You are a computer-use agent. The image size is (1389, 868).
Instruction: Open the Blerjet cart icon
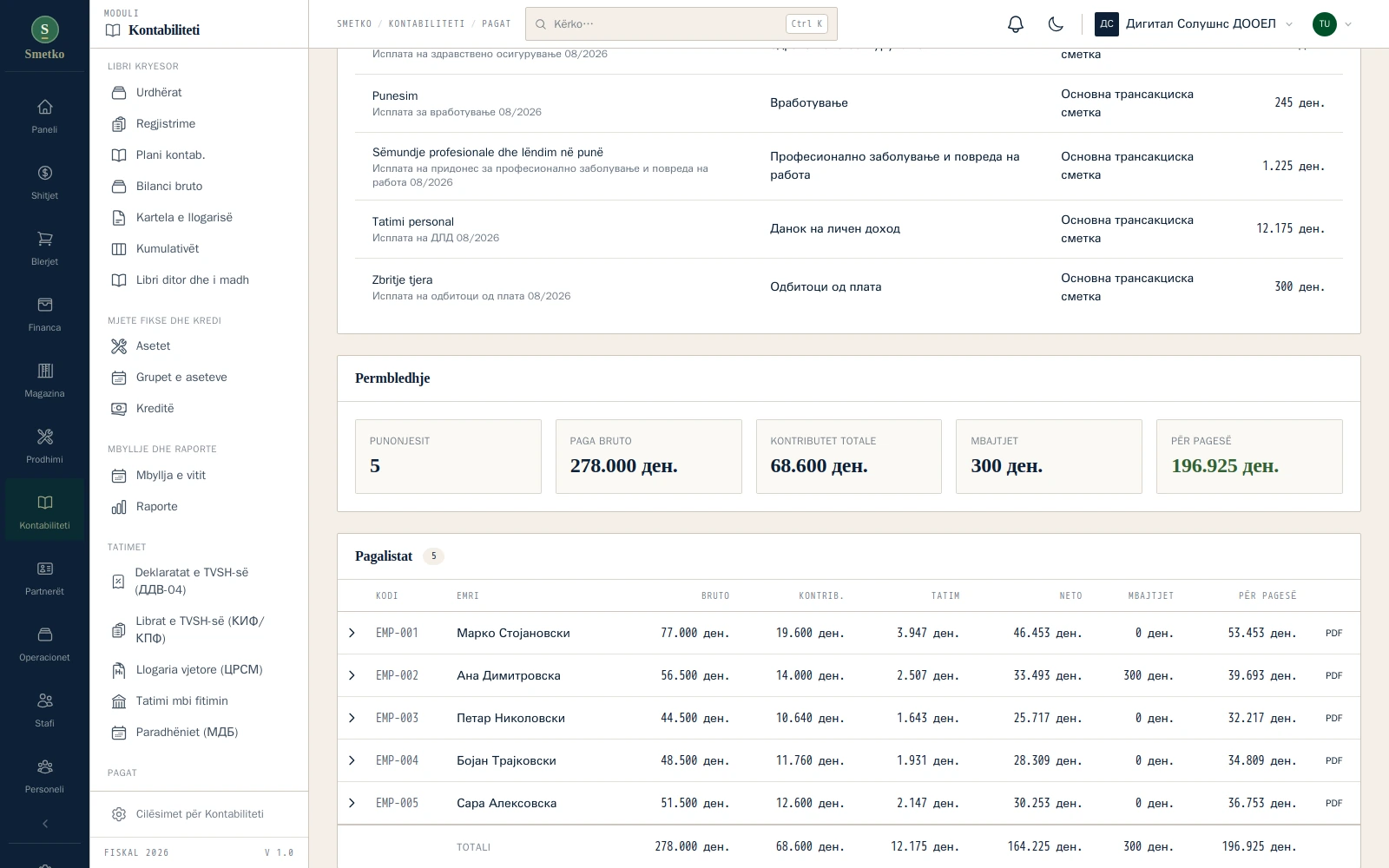[45, 248]
